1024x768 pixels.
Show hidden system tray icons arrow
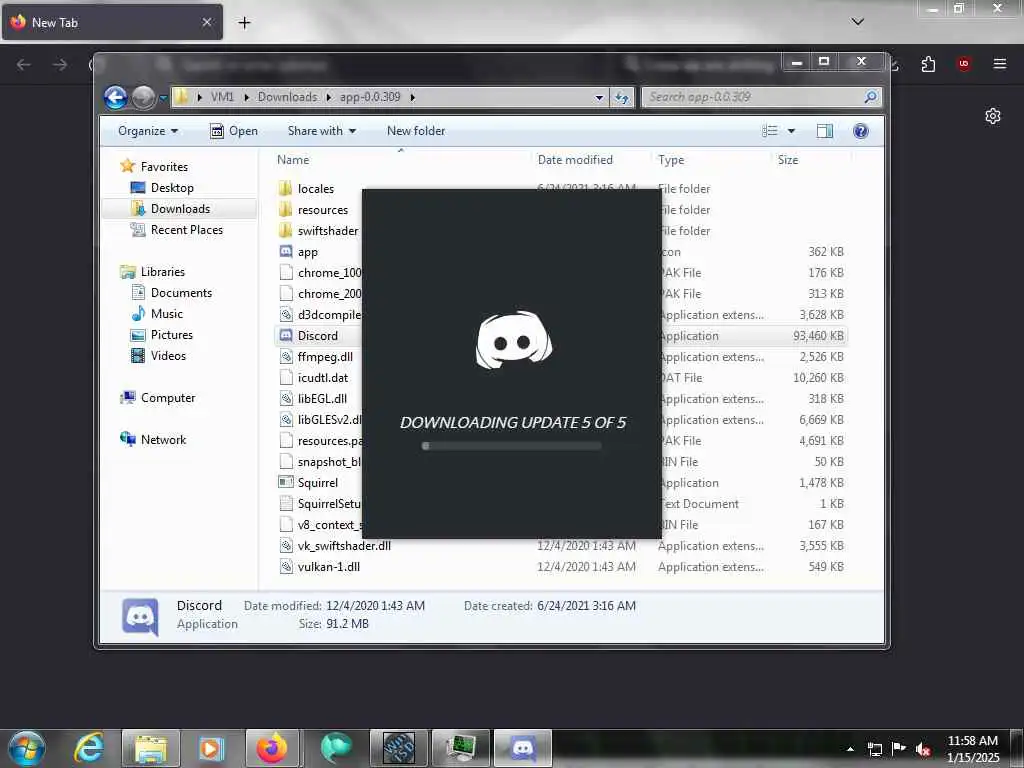(x=850, y=749)
